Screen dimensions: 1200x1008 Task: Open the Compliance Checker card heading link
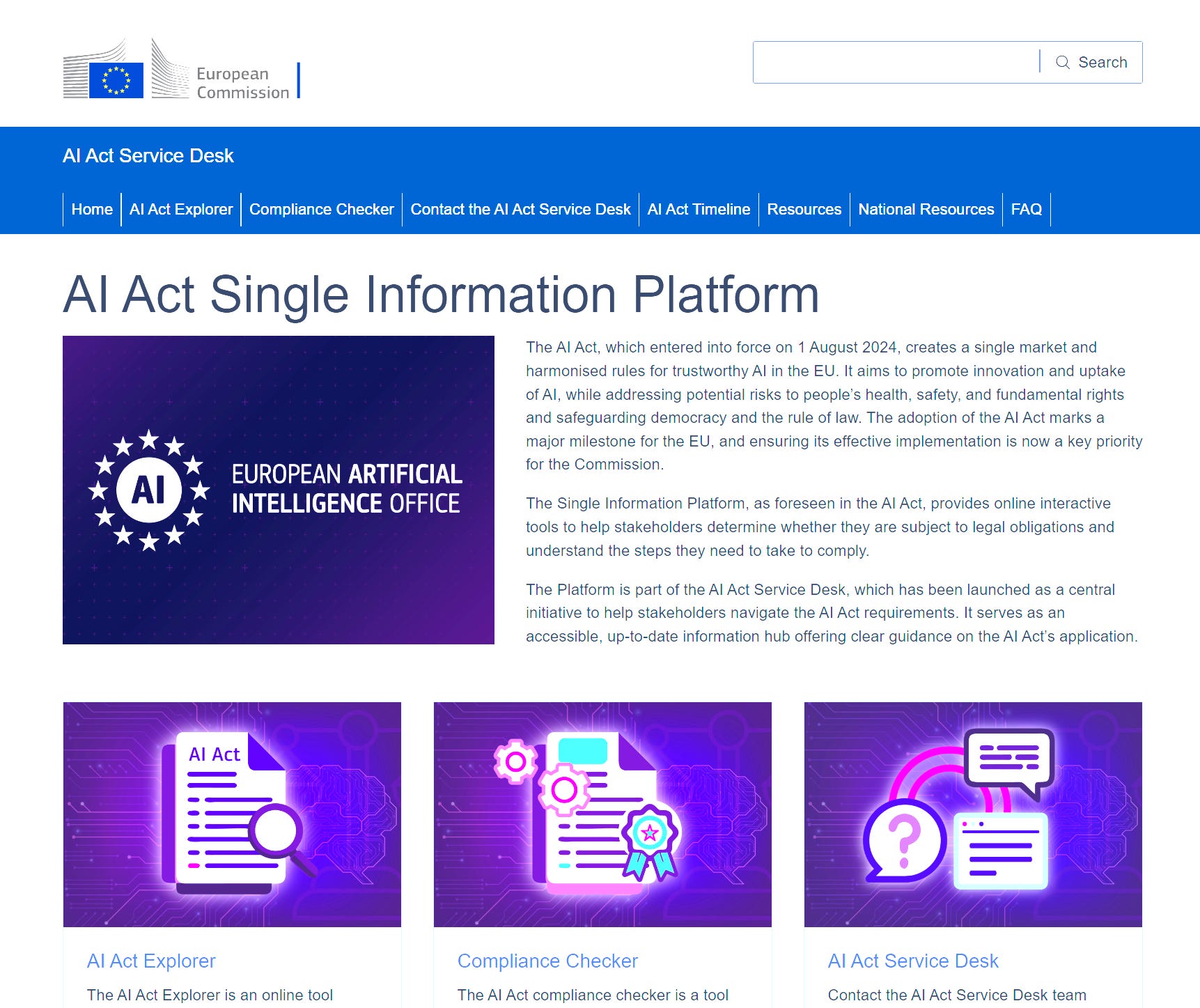(x=547, y=961)
